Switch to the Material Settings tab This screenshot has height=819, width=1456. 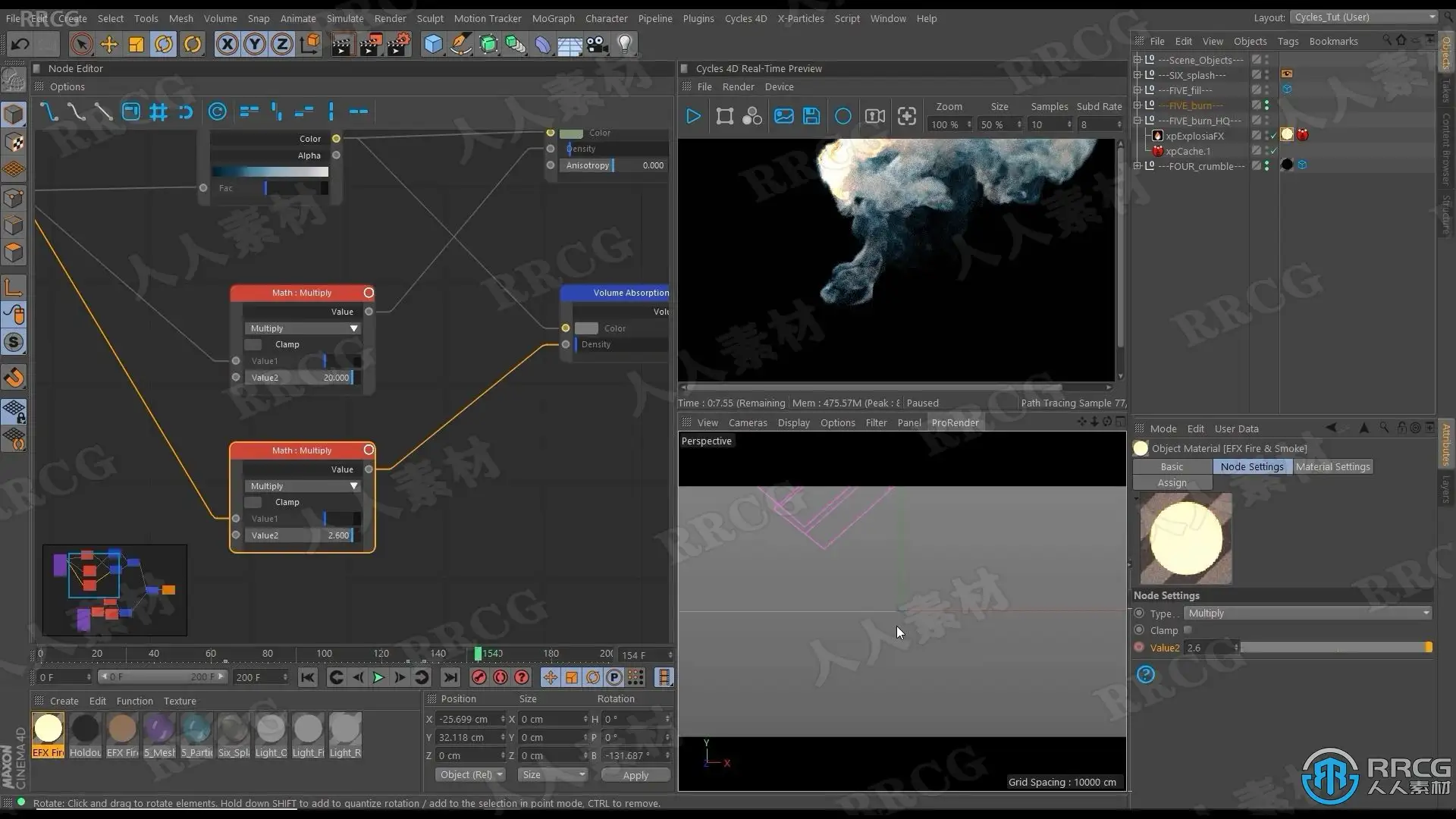[x=1332, y=466]
